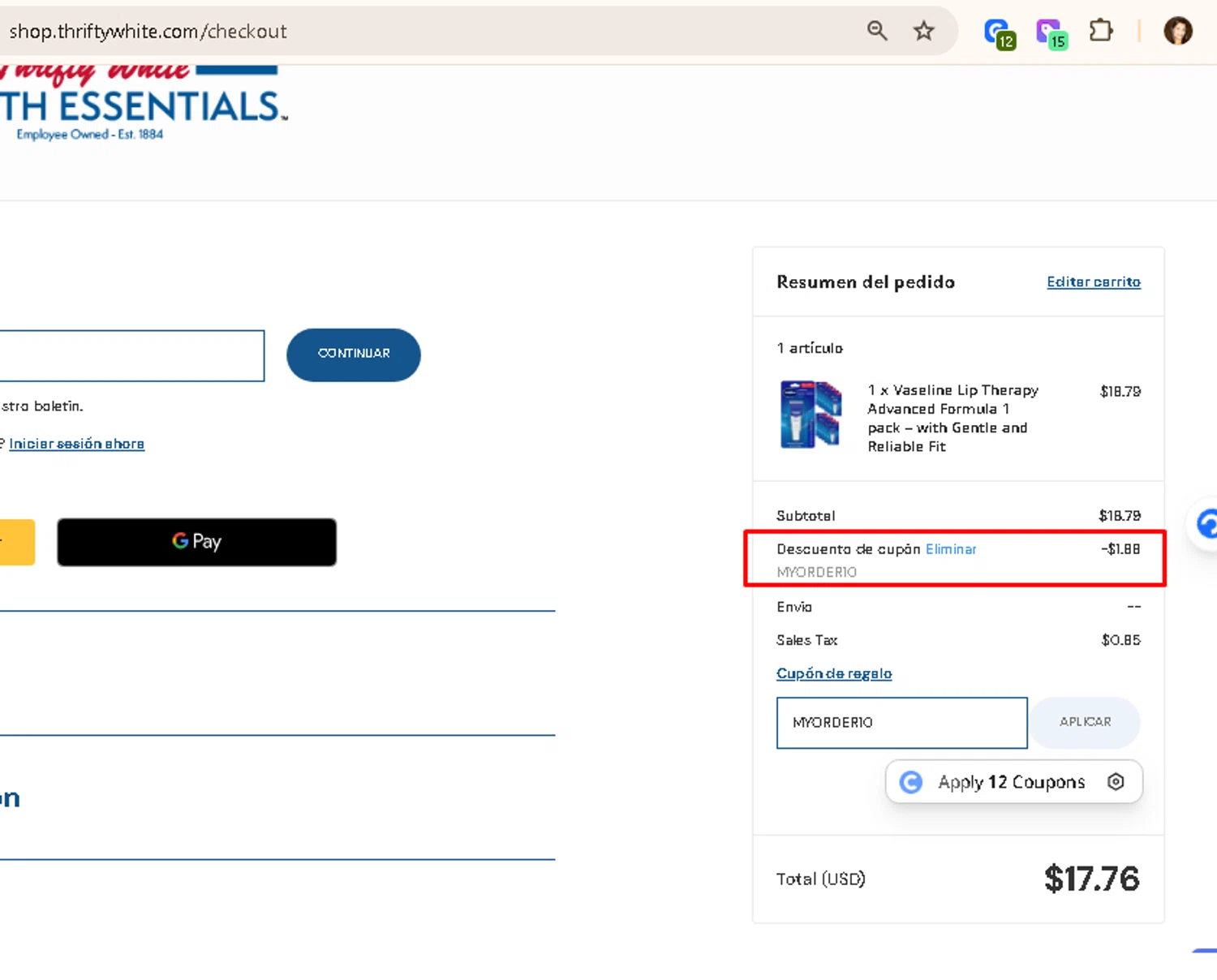Image resolution: width=1217 pixels, height=980 pixels.
Task: Click the Vaseline Lip Therapy product thumbnail
Action: [x=811, y=415]
